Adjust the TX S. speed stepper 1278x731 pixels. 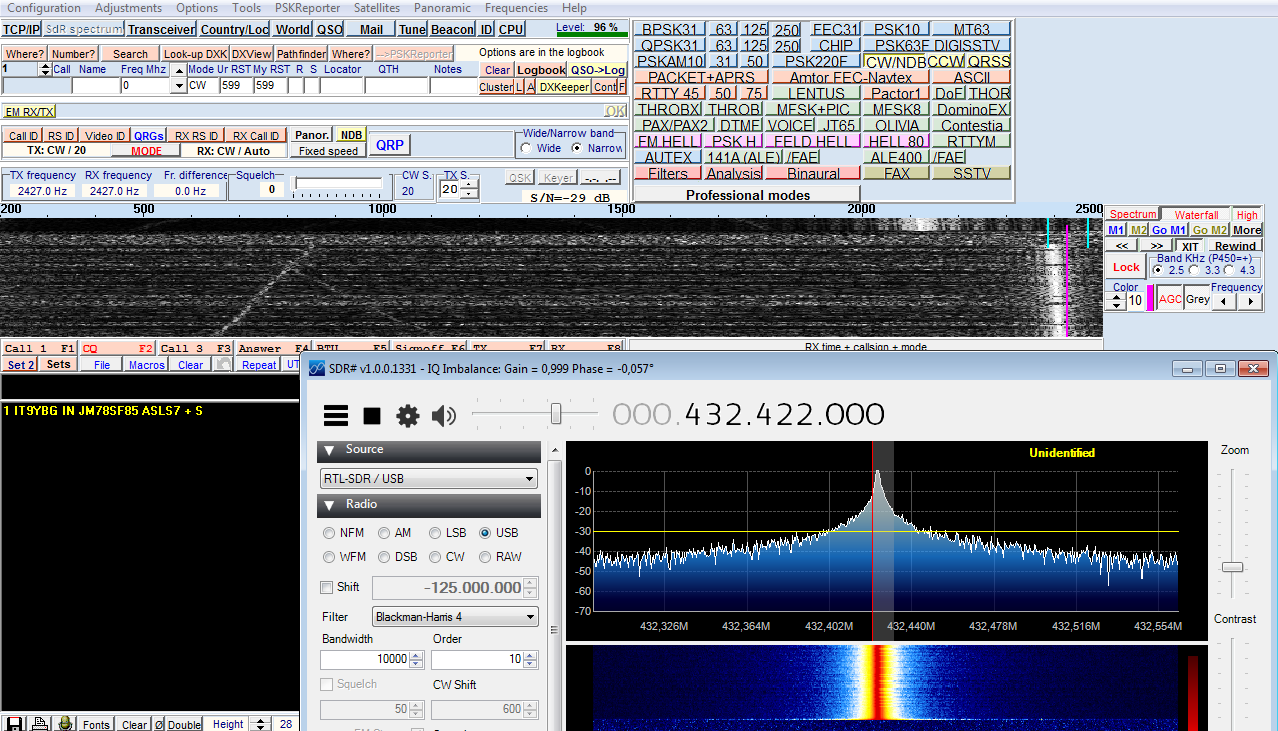[x=469, y=189]
